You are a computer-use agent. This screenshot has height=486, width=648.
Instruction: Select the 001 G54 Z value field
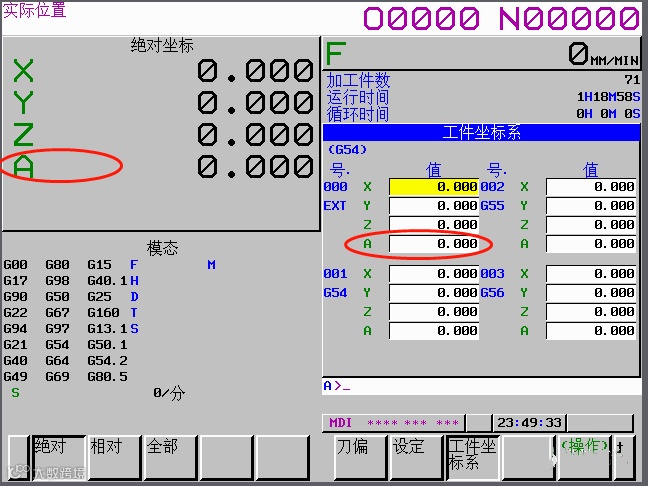click(x=434, y=312)
